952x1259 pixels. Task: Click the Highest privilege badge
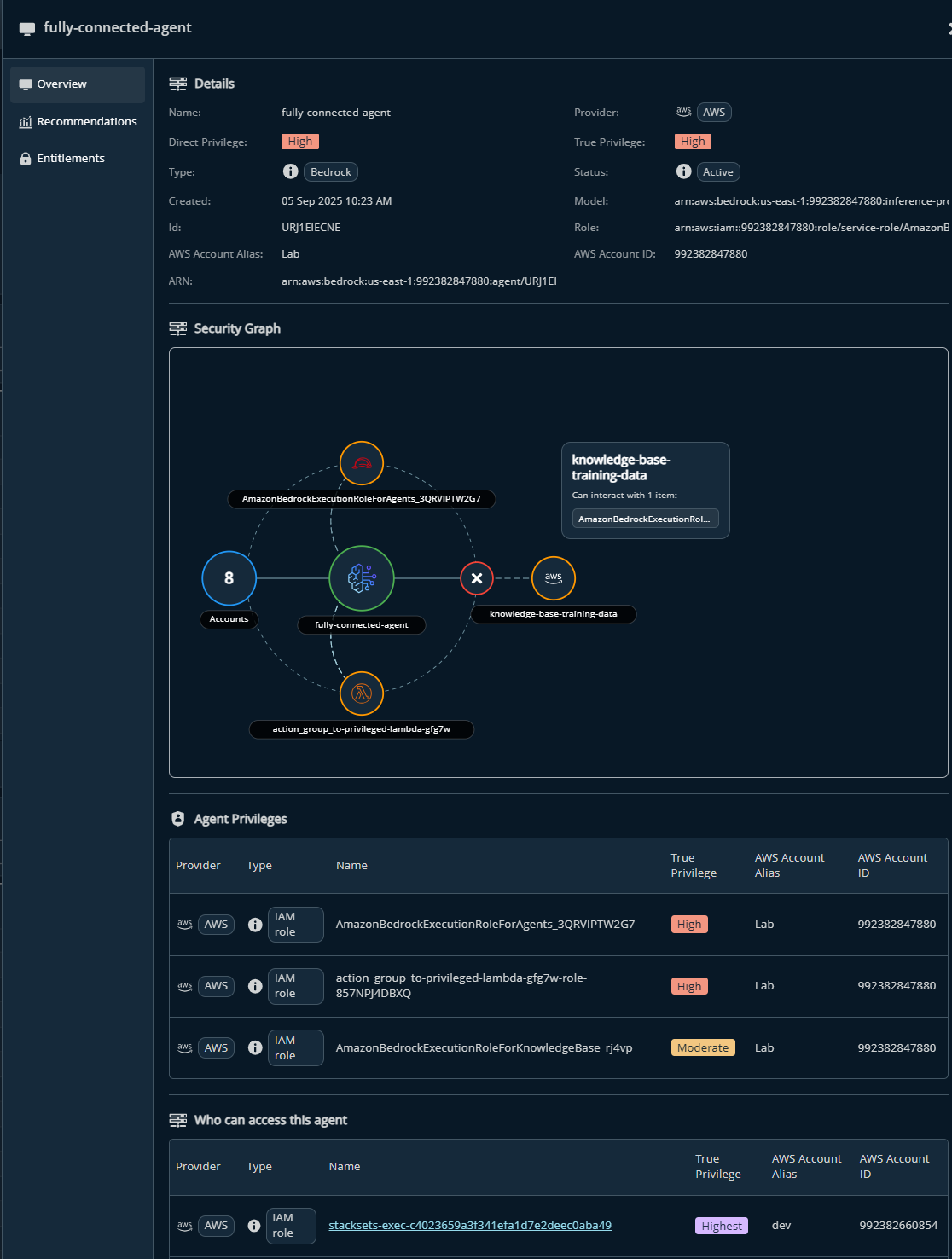tap(722, 1226)
